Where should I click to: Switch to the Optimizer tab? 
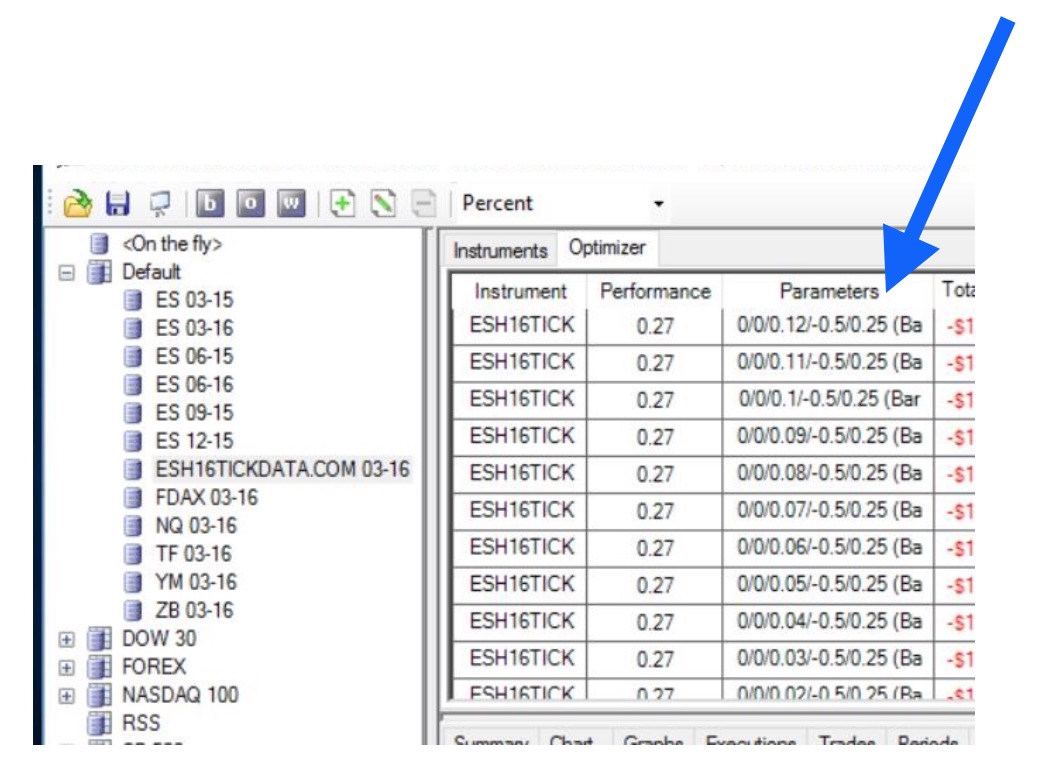(x=608, y=248)
